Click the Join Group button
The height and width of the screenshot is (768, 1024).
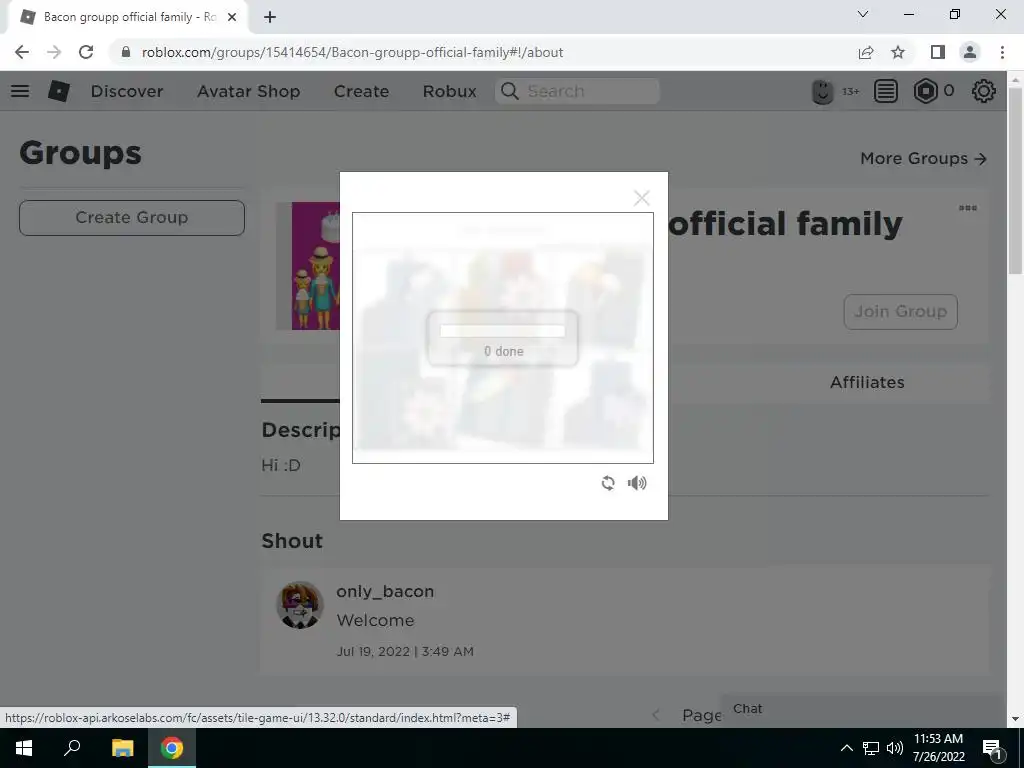click(x=901, y=312)
